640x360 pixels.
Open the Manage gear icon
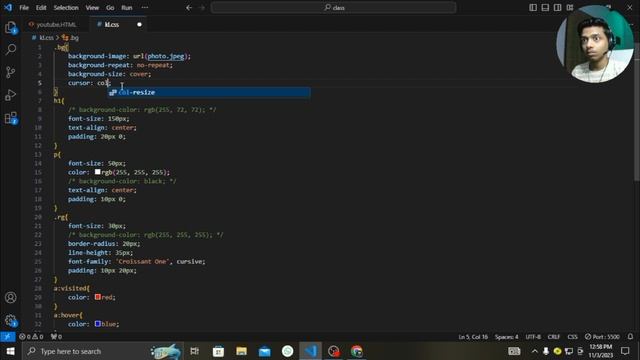11,320
